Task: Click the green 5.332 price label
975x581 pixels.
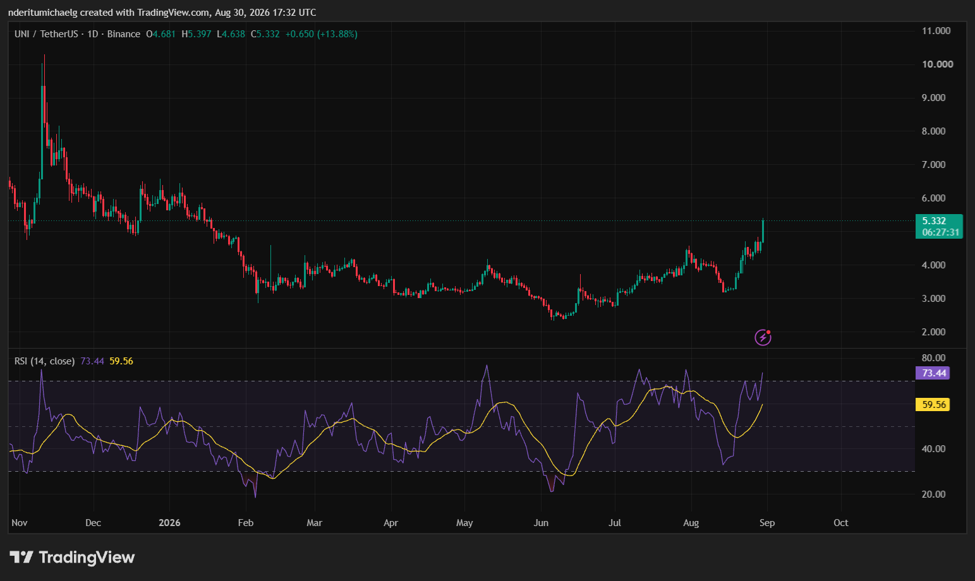Action: (939, 226)
